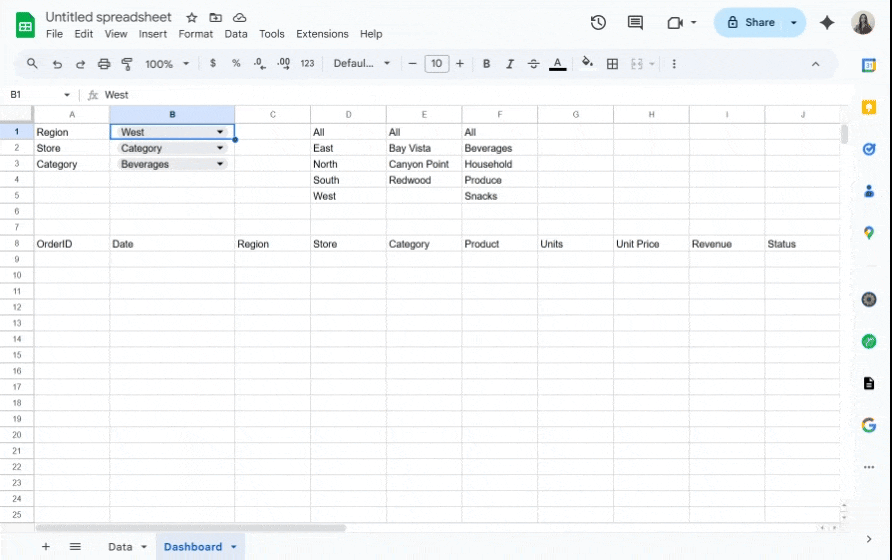
Task: Expand the Beverages dropdown in B3
Action: (x=220, y=164)
